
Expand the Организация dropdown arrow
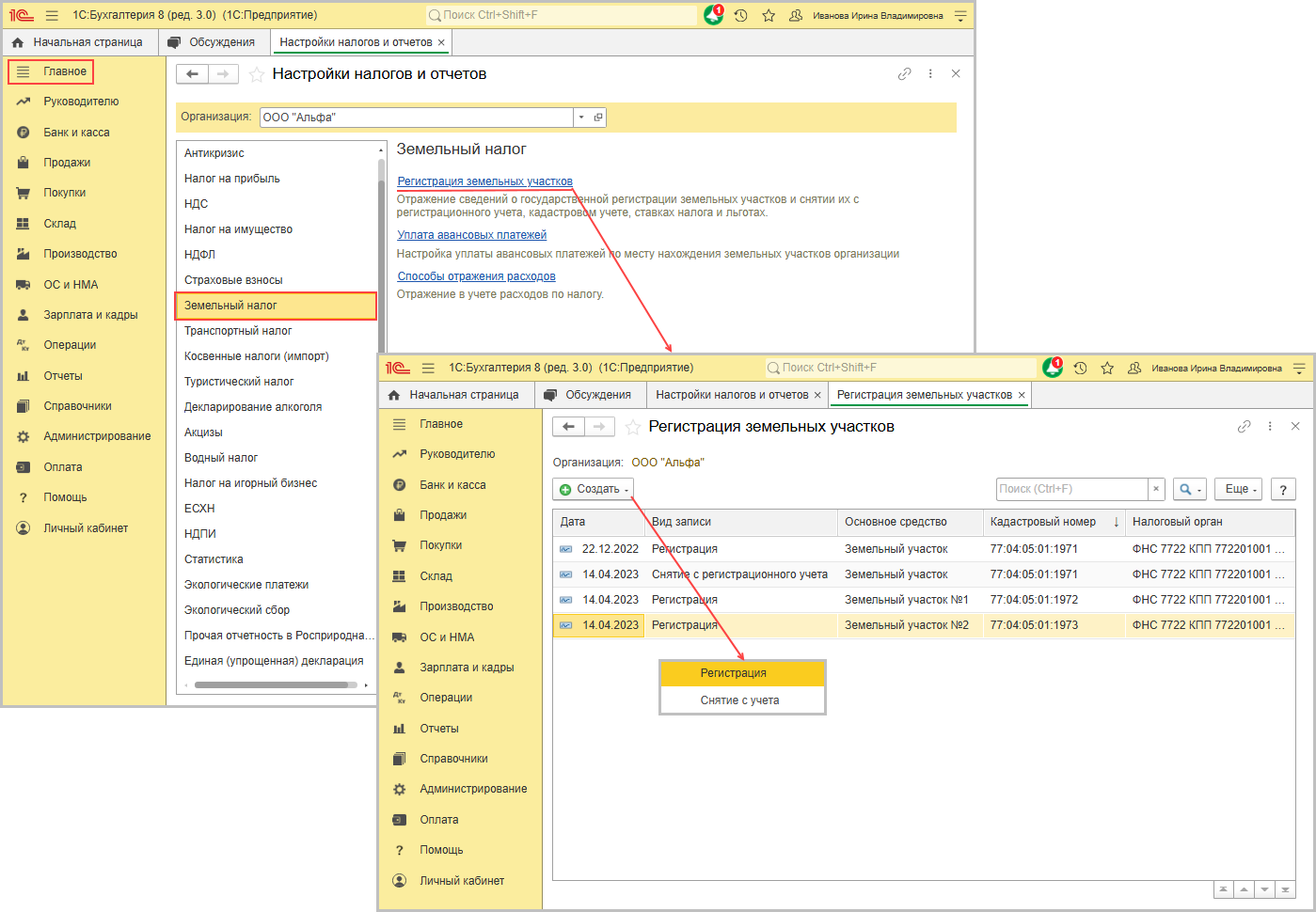click(x=581, y=118)
